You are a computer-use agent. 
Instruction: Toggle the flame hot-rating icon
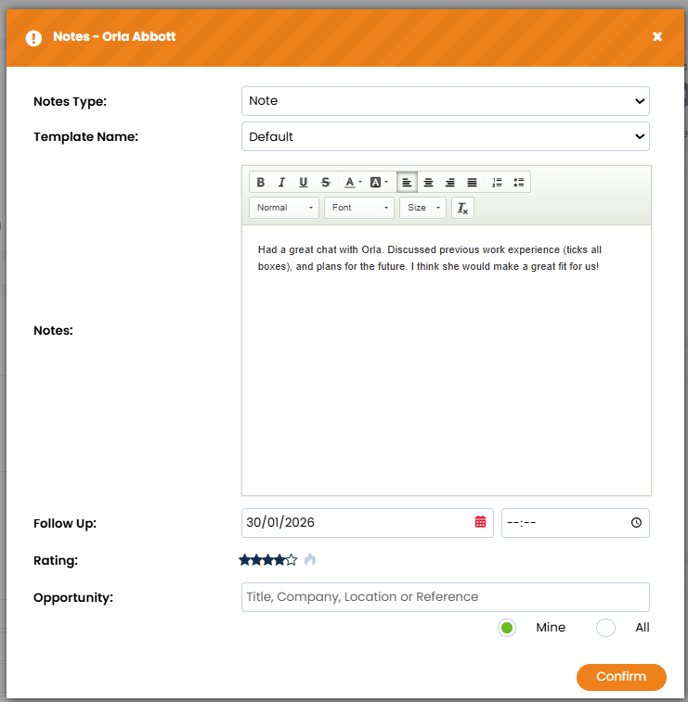pyautogui.click(x=310, y=560)
